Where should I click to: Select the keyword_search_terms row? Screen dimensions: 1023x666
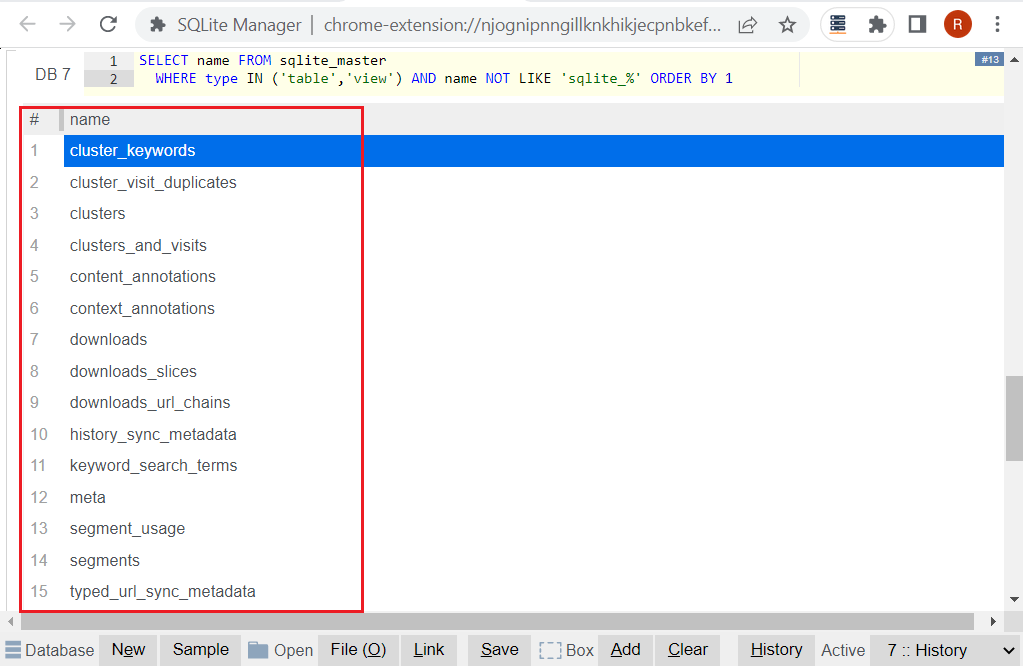pyautogui.click(x=153, y=466)
